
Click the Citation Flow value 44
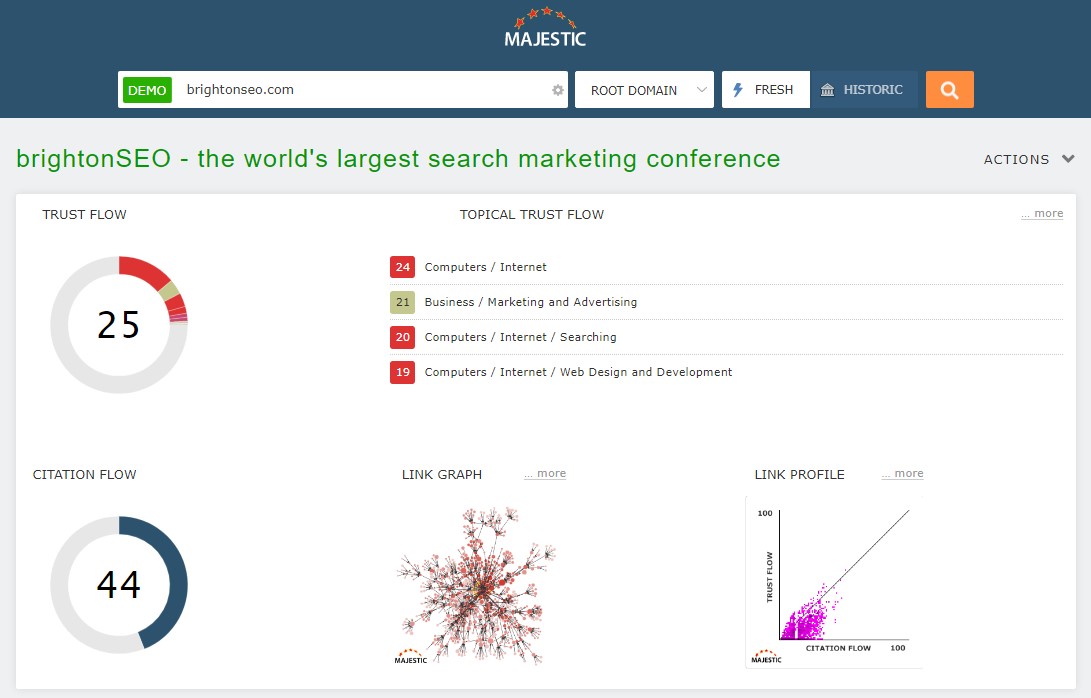(118, 585)
